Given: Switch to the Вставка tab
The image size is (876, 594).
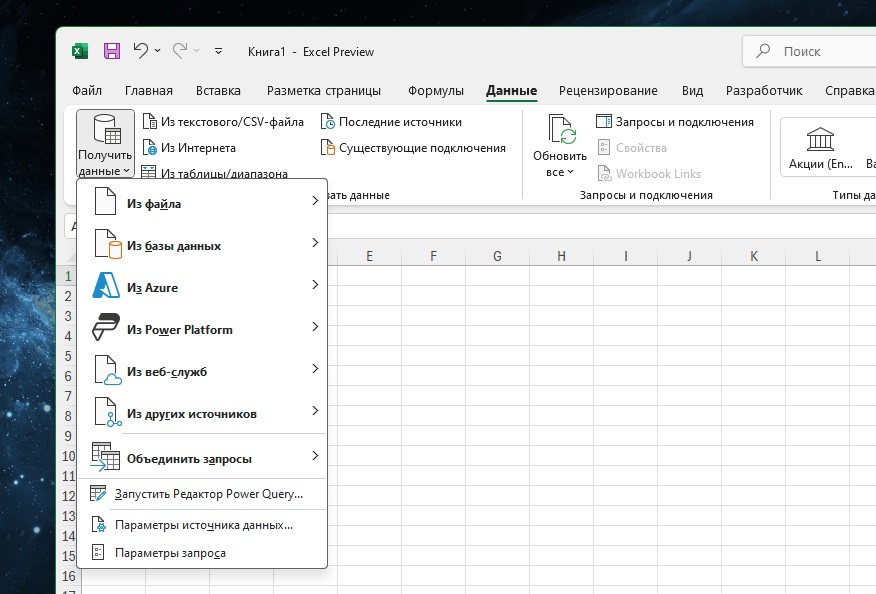Looking at the screenshot, I should [218, 91].
